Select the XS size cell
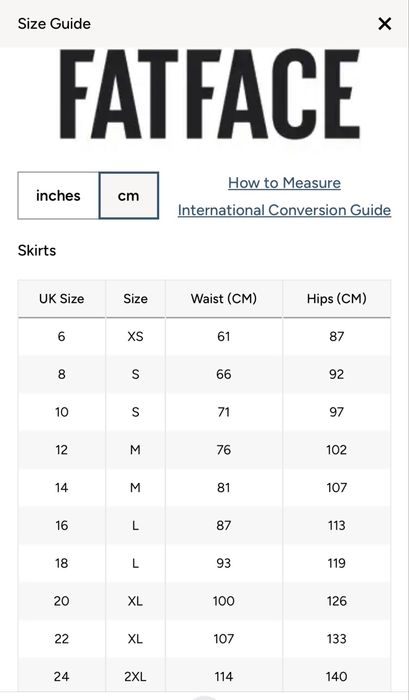The image size is (409, 700). click(x=135, y=337)
